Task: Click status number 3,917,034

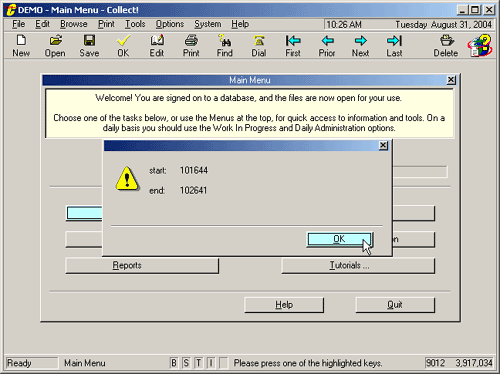Action: (474, 363)
